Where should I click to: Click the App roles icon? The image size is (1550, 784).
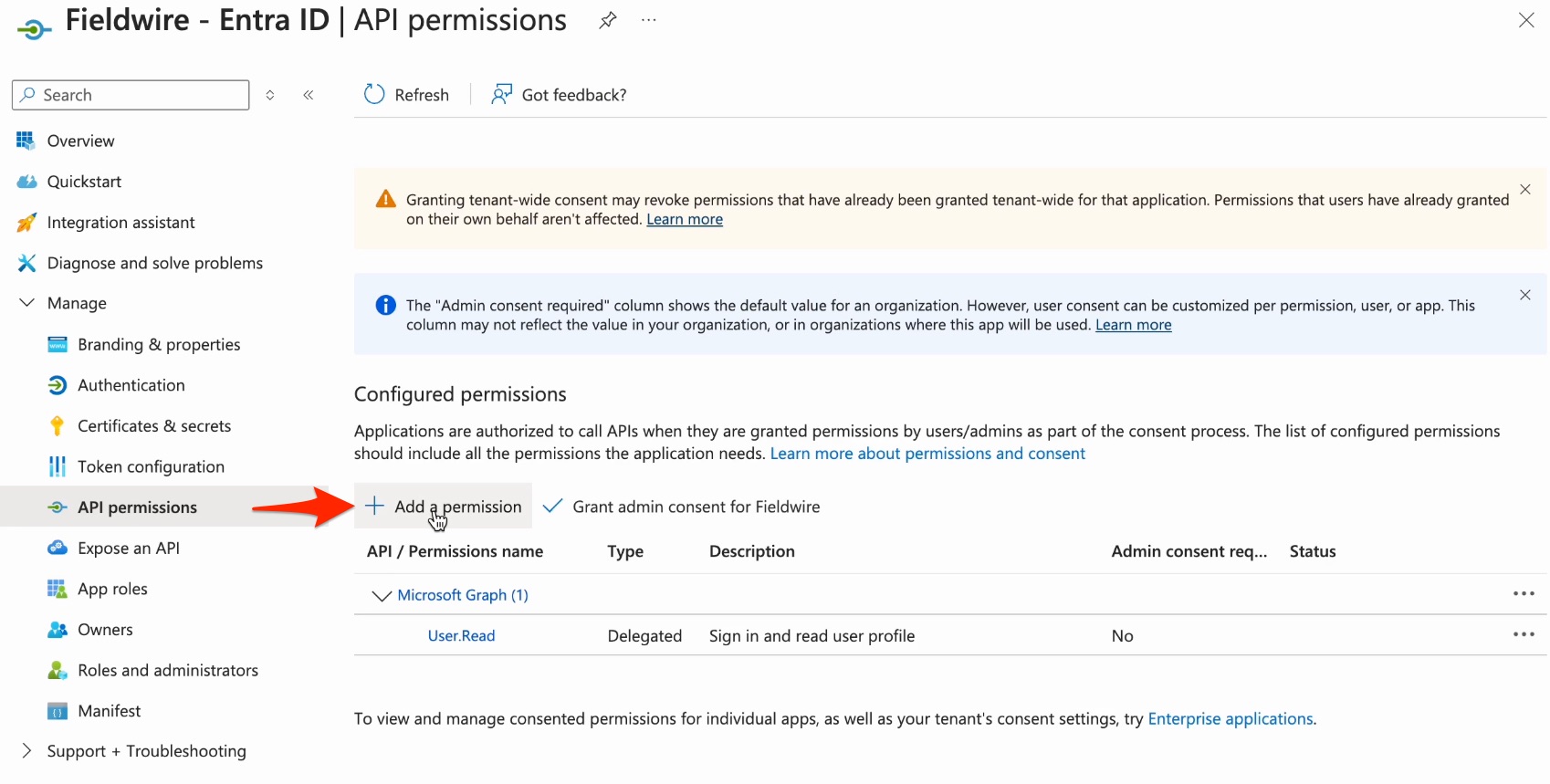coord(57,589)
